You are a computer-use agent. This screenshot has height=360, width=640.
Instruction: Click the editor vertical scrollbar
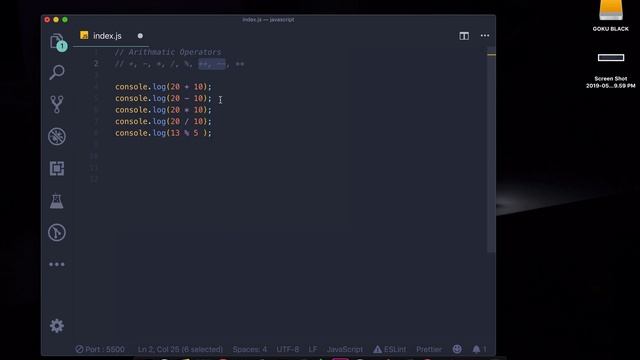pyautogui.click(x=491, y=151)
